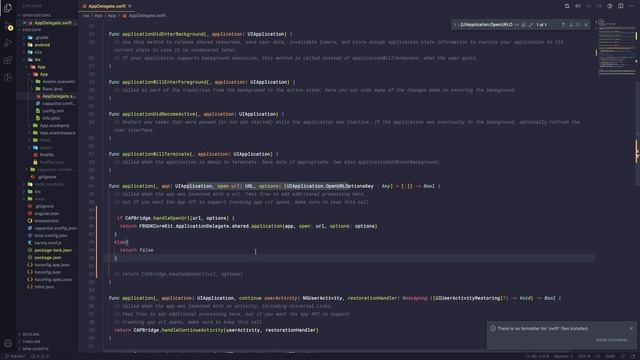Click the git branch indicator in status bar
The image size is (640, 360).
point(16,356)
